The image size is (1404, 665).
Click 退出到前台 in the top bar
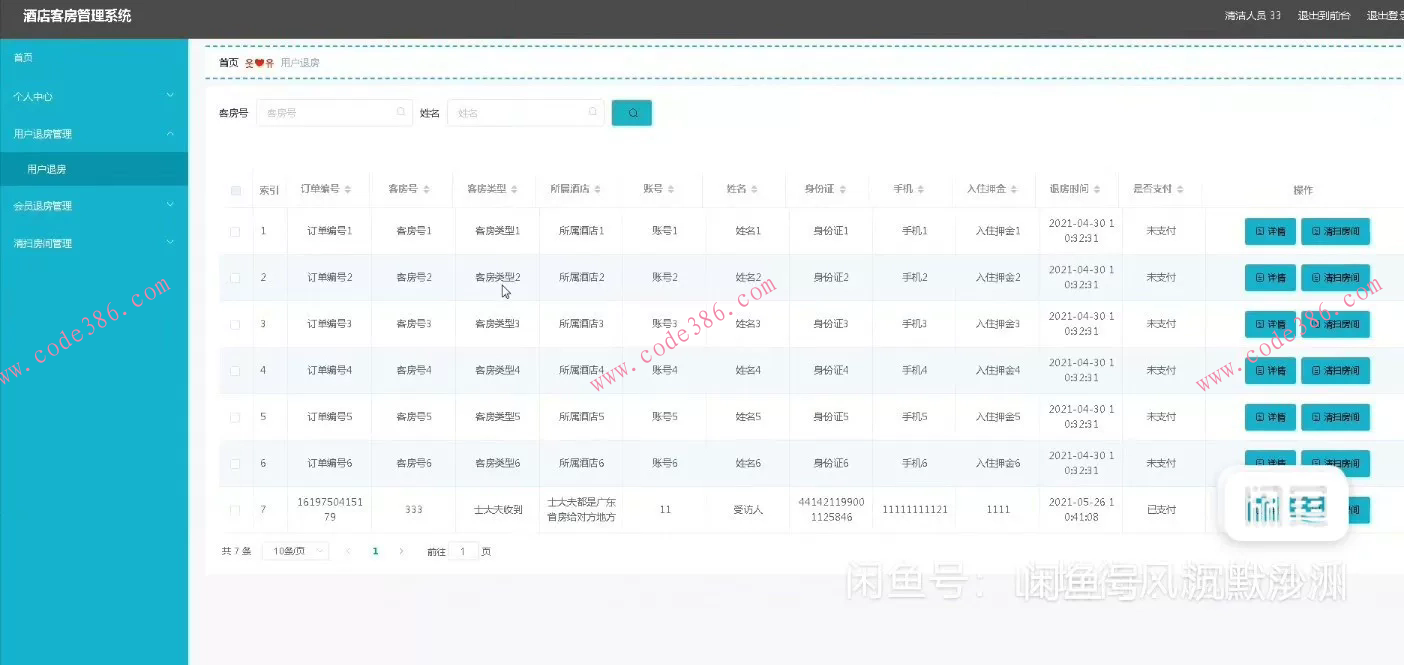click(x=1323, y=15)
